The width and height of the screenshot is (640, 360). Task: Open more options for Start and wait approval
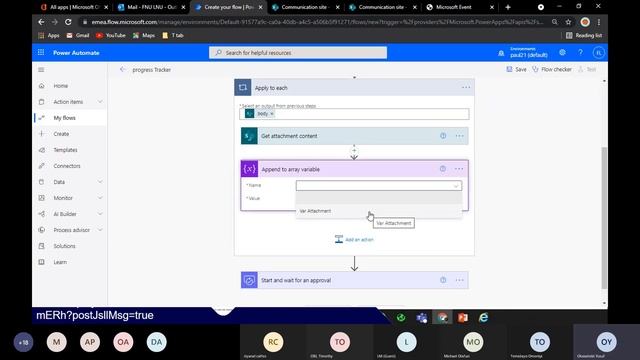(x=459, y=280)
